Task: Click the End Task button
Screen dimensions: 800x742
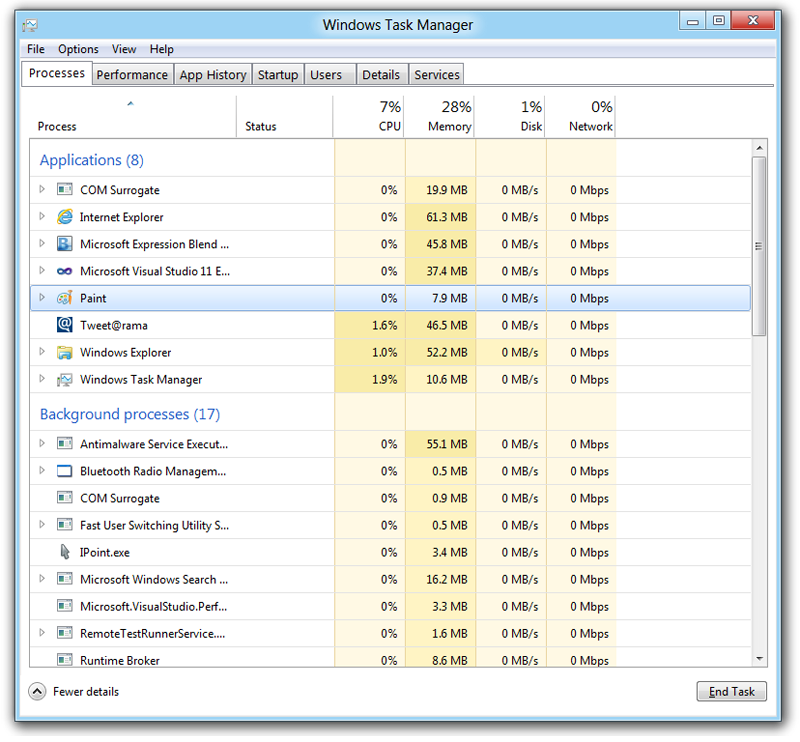Action: [731, 691]
